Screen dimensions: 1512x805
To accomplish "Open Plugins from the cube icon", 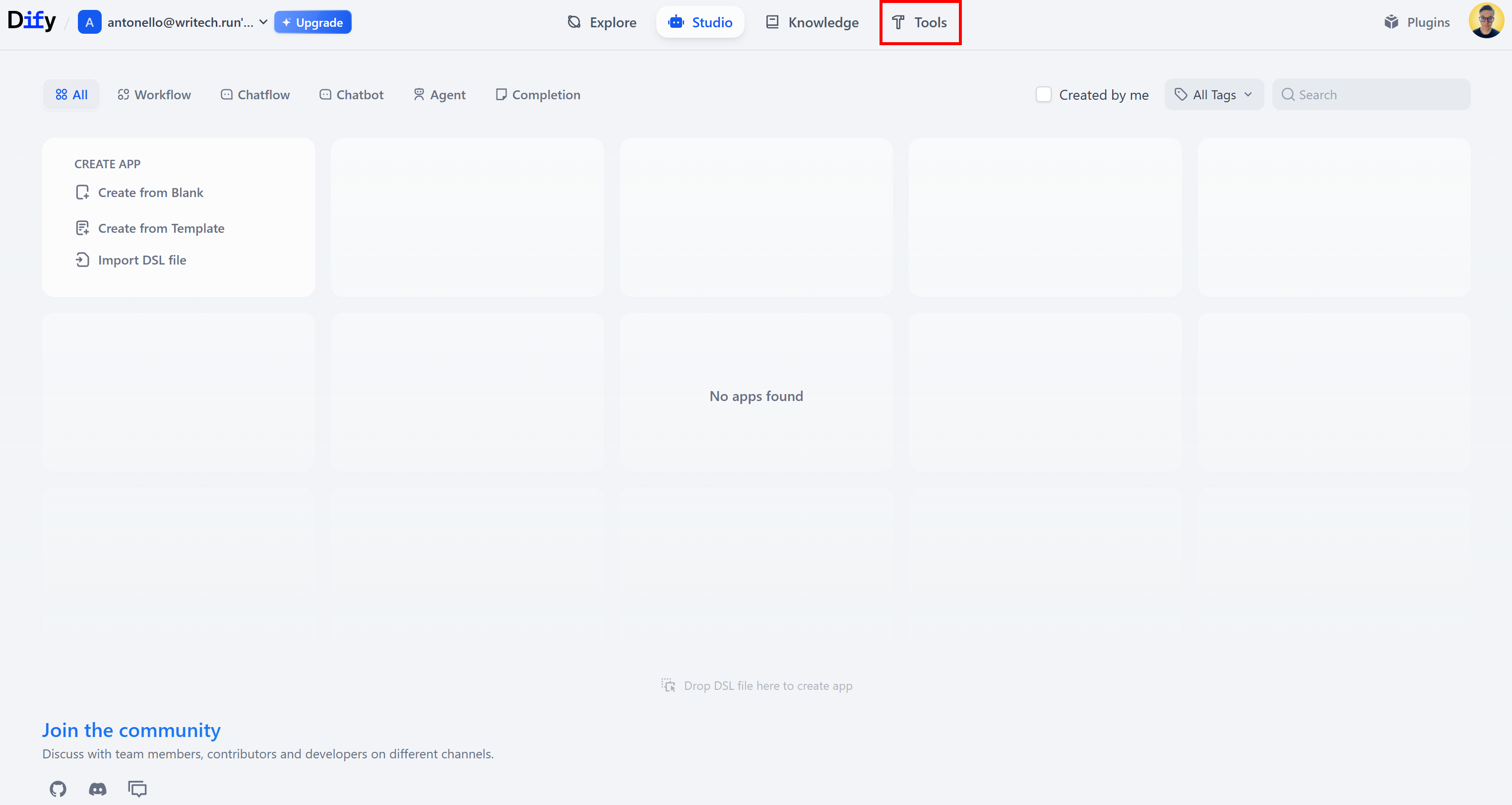I will pos(1391,22).
